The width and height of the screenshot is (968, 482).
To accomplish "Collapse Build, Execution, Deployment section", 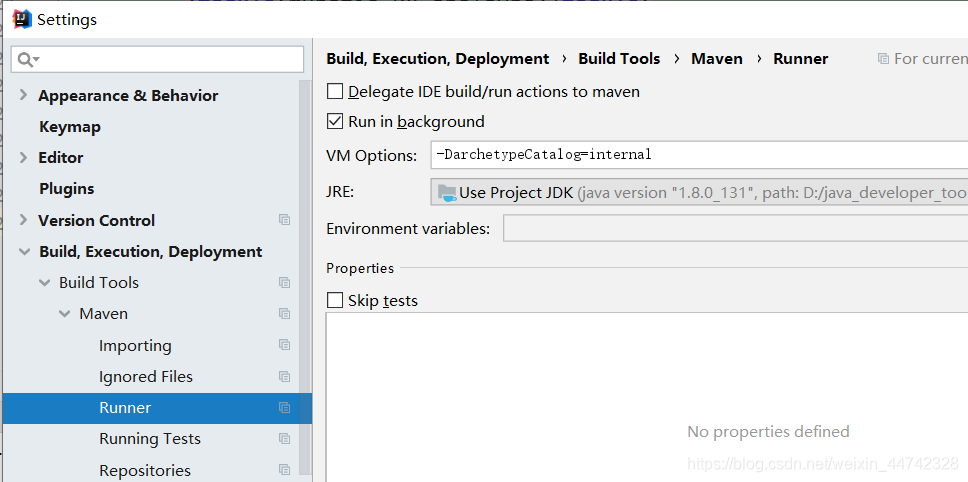I will (x=25, y=252).
